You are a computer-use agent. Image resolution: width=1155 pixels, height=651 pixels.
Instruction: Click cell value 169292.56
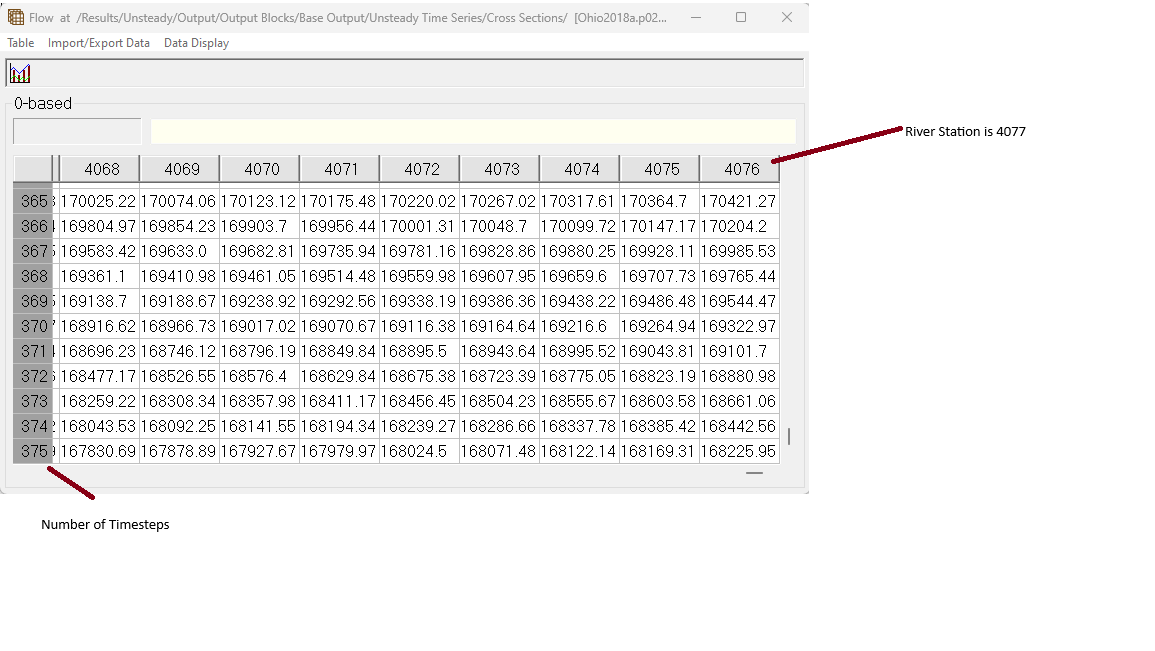338,301
